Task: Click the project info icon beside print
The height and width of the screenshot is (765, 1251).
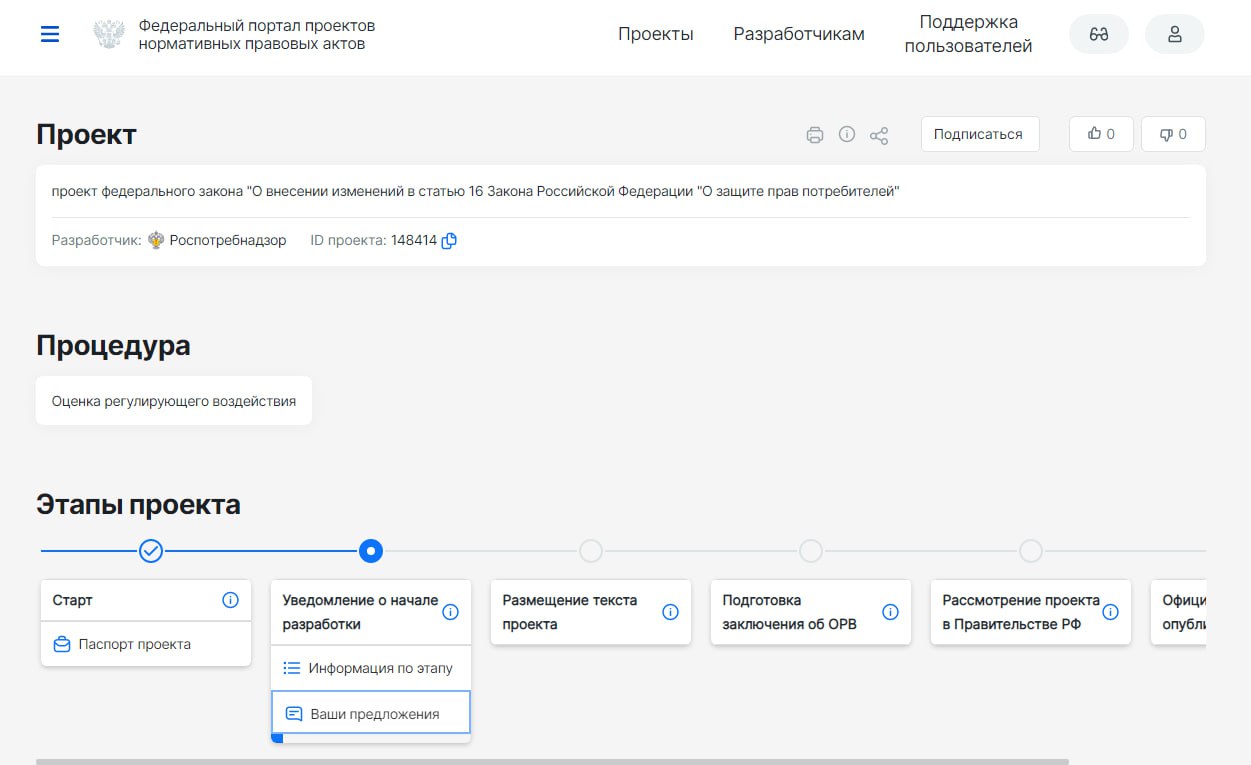Action: click(x=847, y=134)
